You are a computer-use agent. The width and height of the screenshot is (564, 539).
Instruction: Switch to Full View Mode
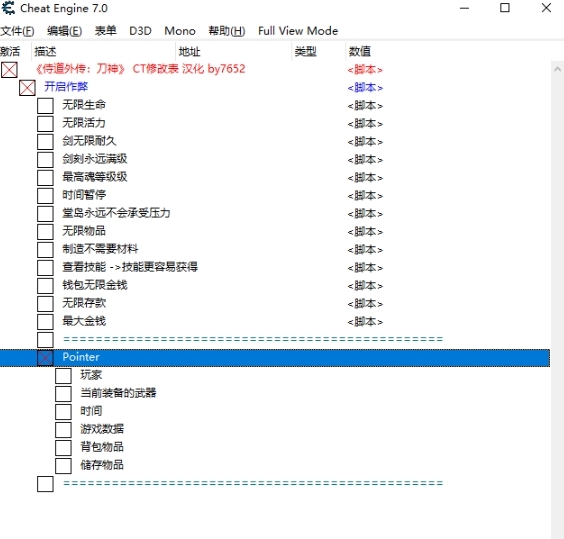[x=298, y=31]
